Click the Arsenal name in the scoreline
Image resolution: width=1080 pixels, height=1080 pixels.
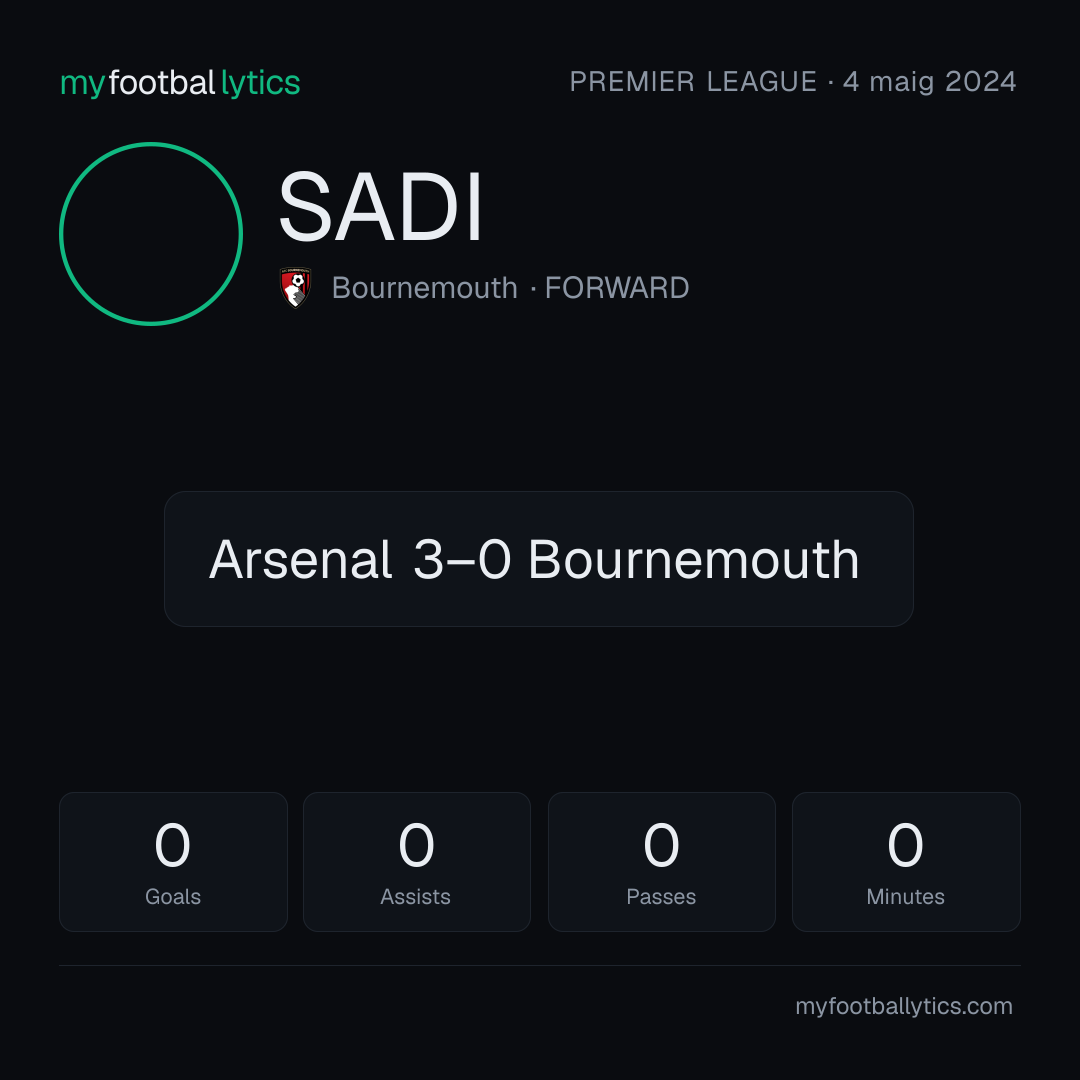301,559
